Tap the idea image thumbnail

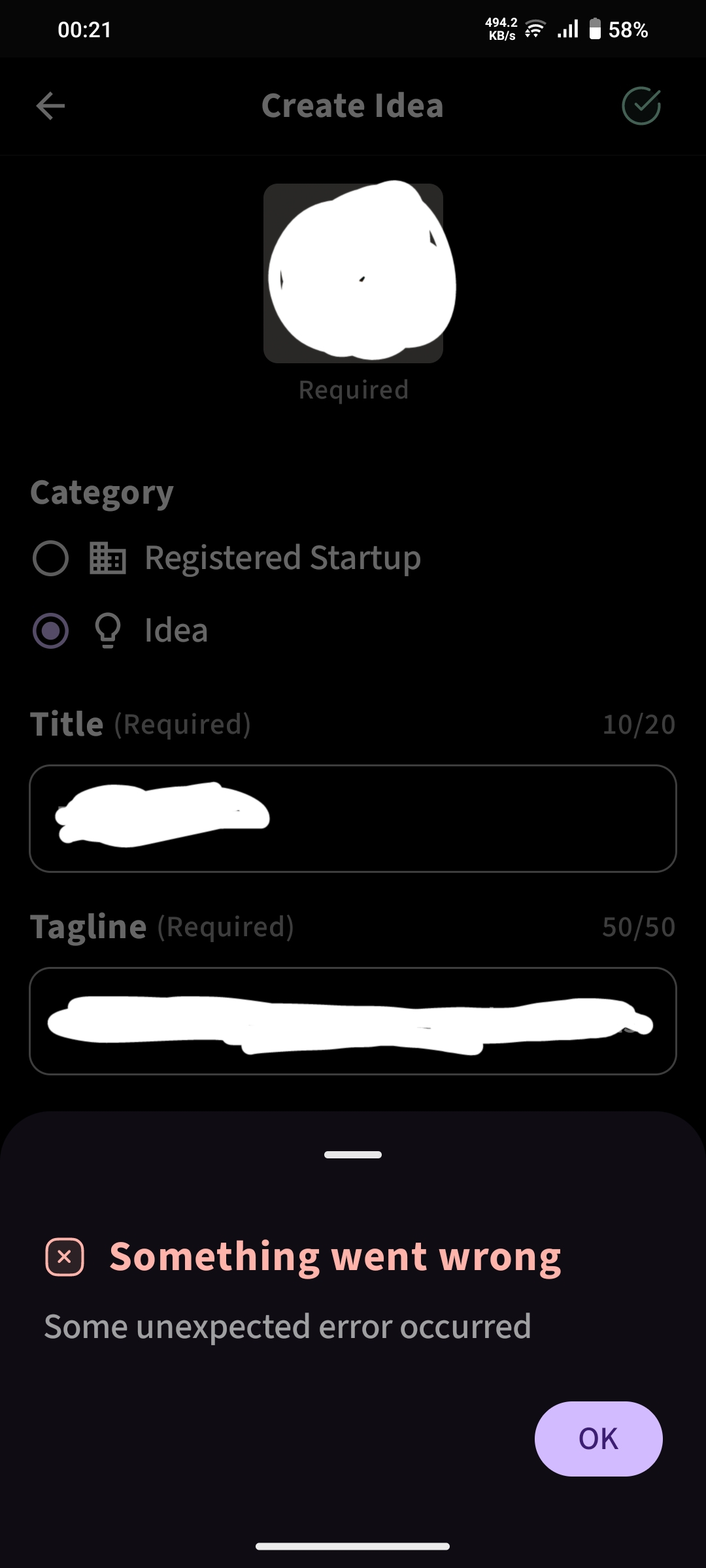(x=353, y=273)
